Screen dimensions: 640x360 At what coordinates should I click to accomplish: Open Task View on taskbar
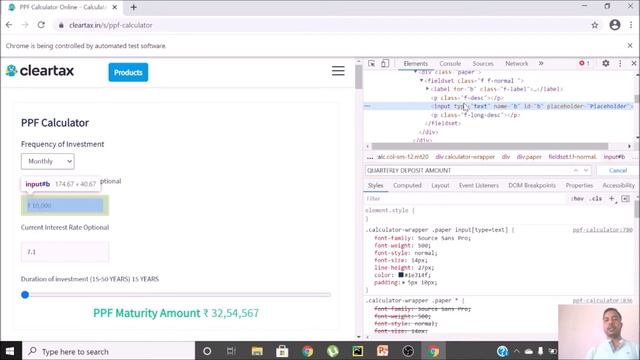click(x=231, y=351)
